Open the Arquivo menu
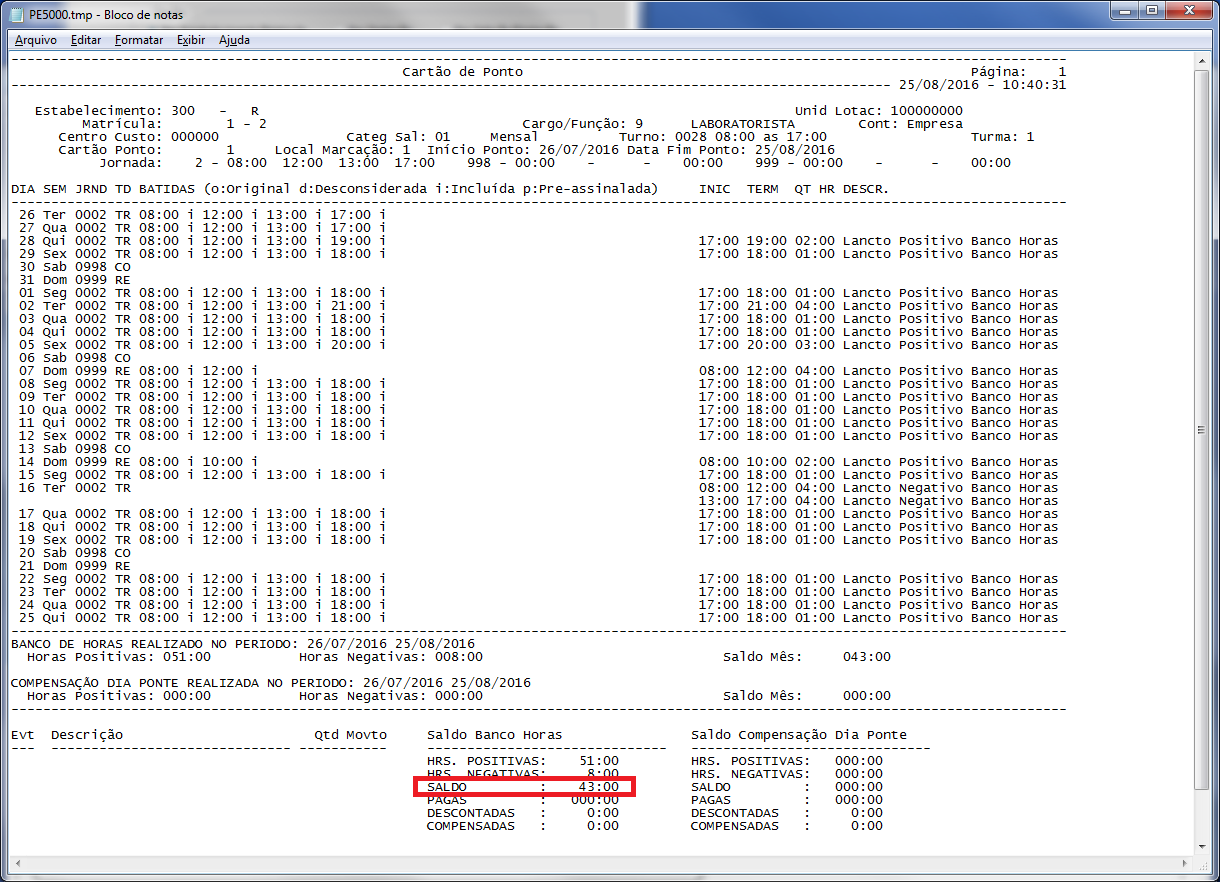Viewport: 1220px width, 882px height. point(35,40)
